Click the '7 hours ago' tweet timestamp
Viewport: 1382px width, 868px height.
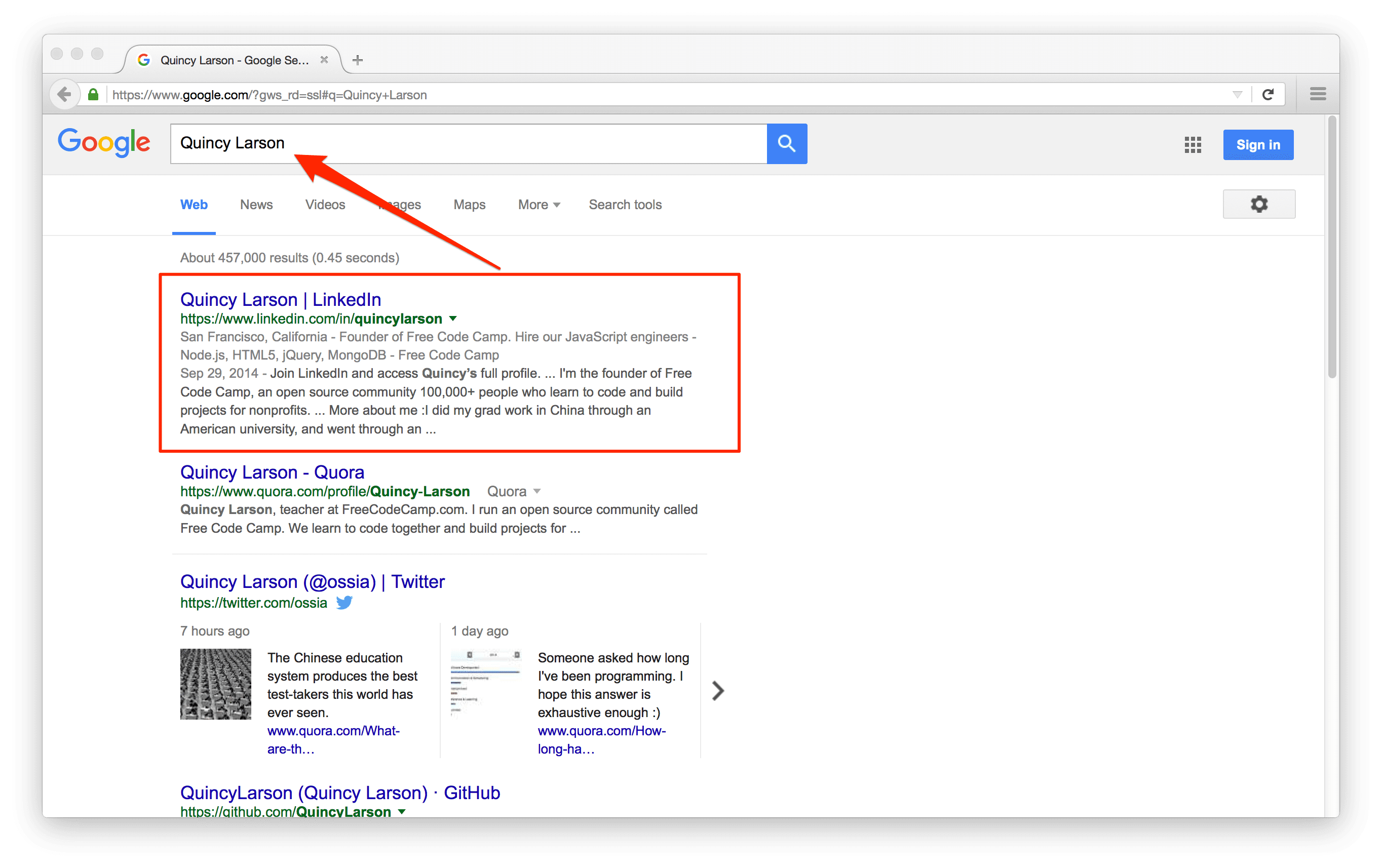click(215, 630)
